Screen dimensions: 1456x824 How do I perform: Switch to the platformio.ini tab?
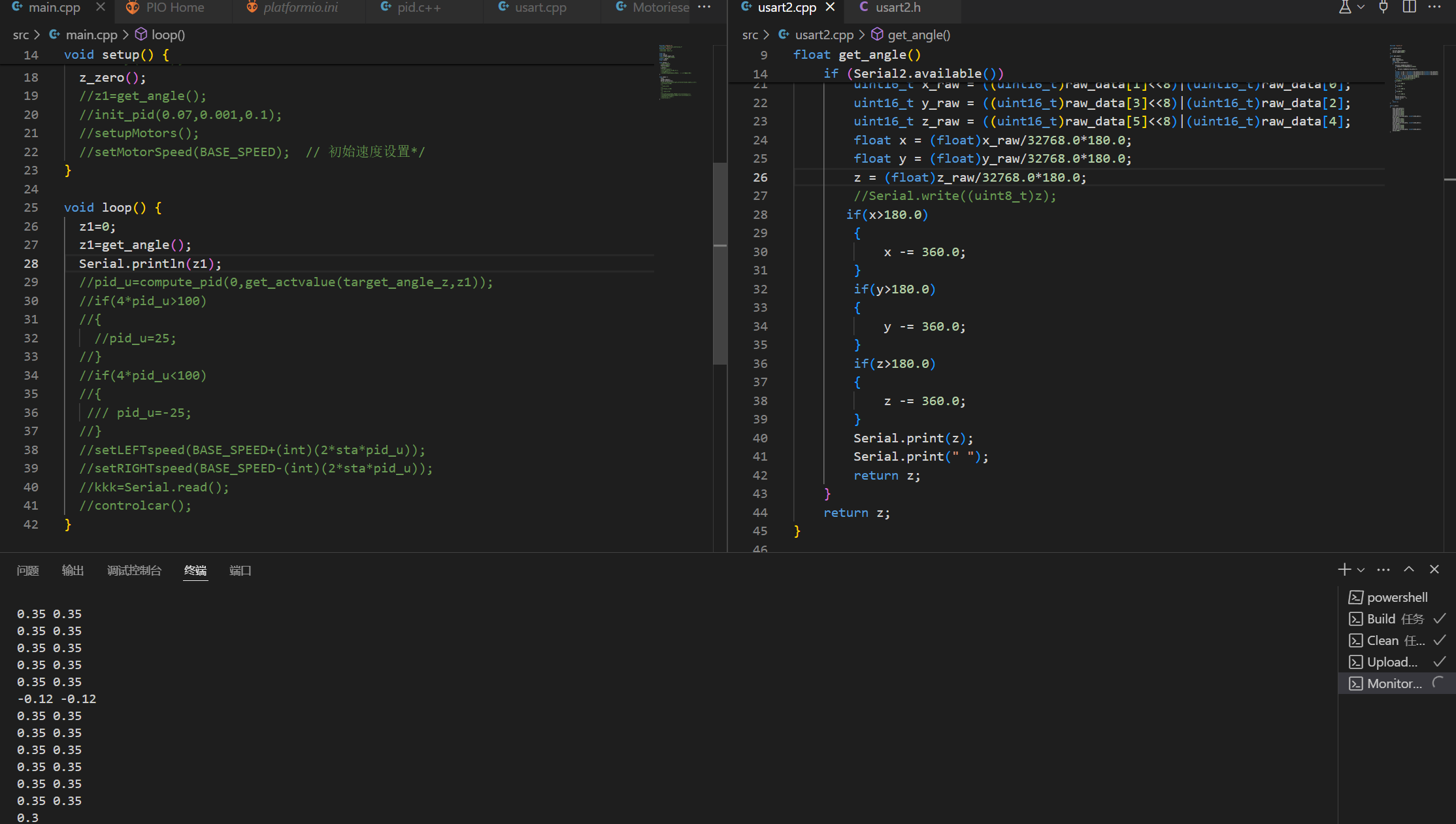tap(301, 8)
